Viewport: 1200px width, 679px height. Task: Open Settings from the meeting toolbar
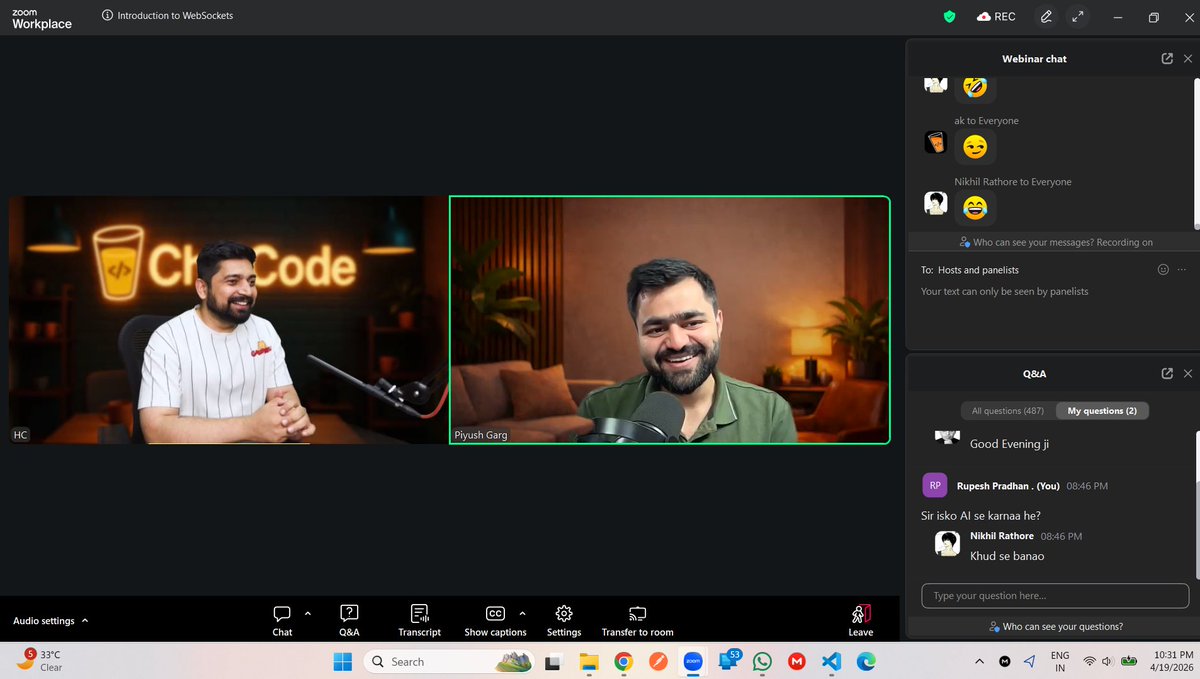(x=563, y=619)
